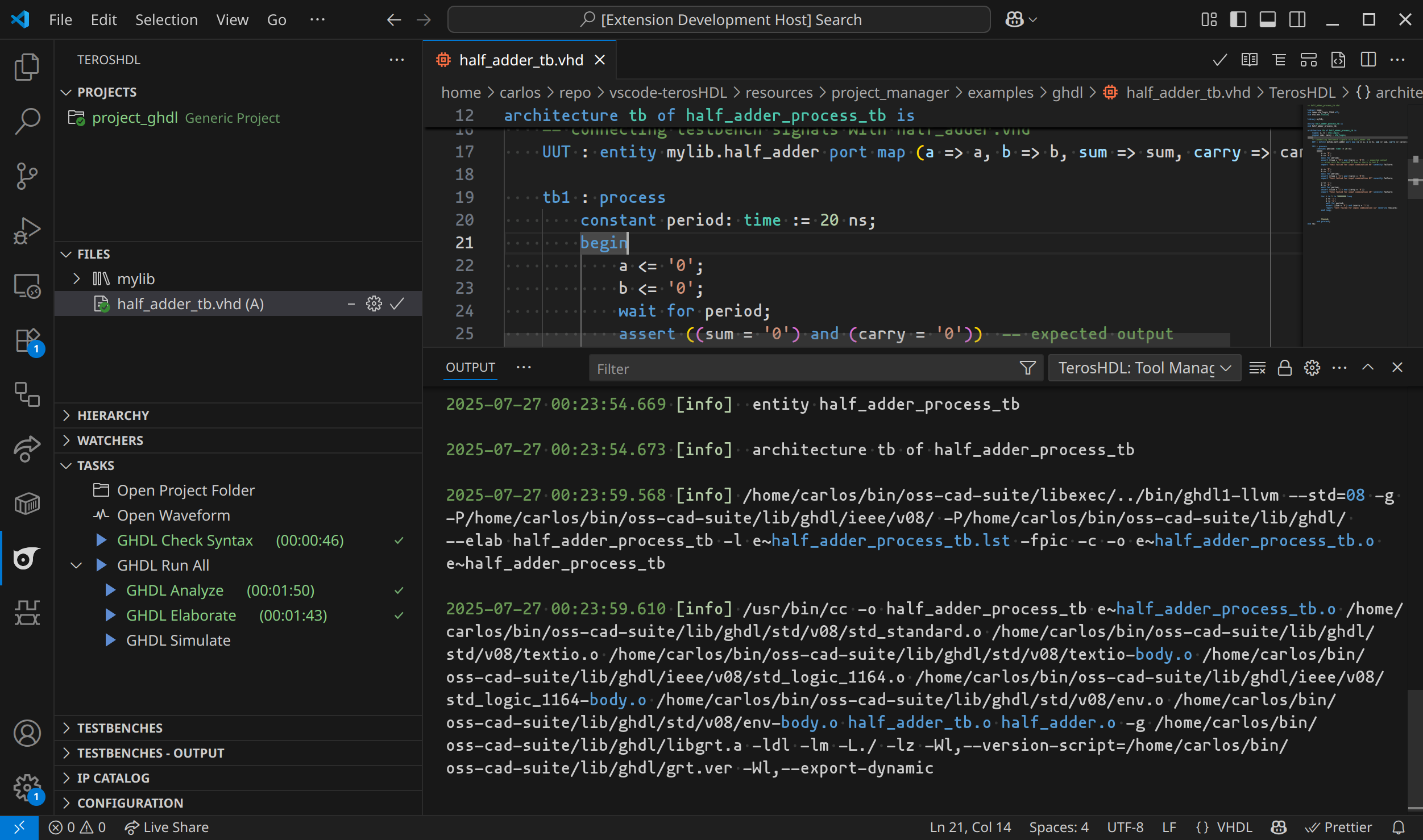
Task: Click the ghdl breadcrumb segment
Action: coord(1067,93)
